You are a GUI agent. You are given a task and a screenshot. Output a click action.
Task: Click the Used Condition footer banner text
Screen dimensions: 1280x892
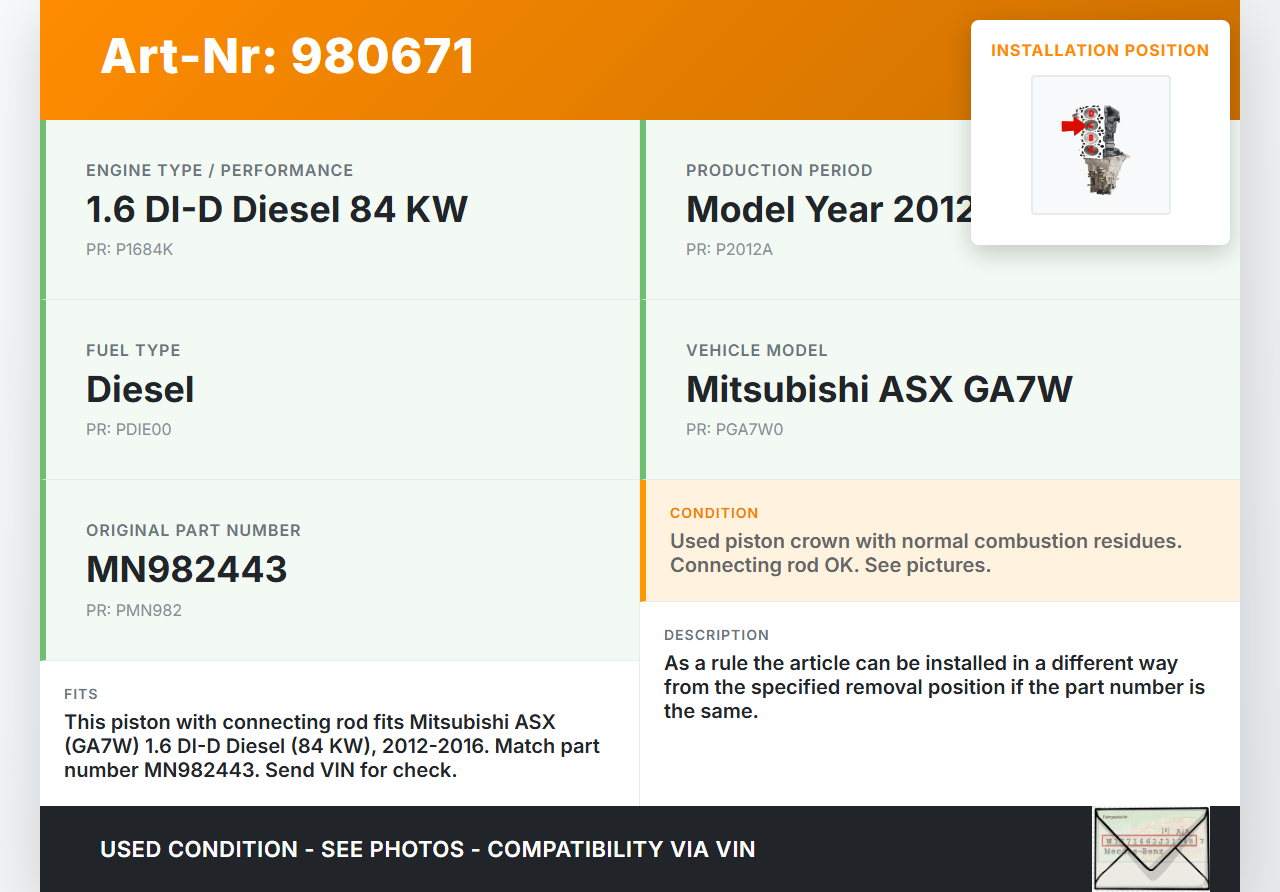(427, 849)
